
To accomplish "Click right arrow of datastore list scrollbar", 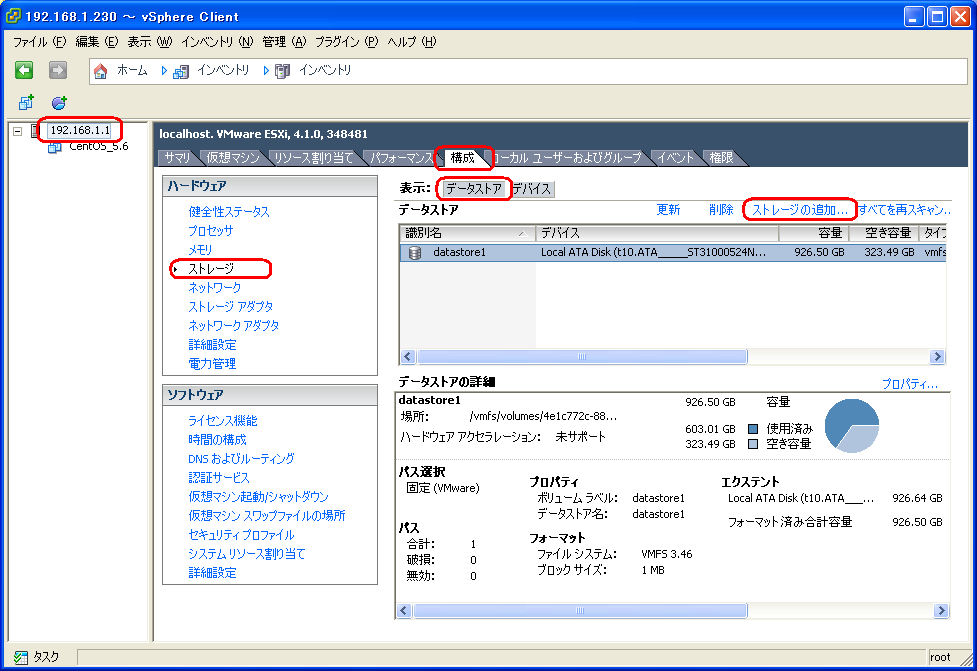I will 937,357.
